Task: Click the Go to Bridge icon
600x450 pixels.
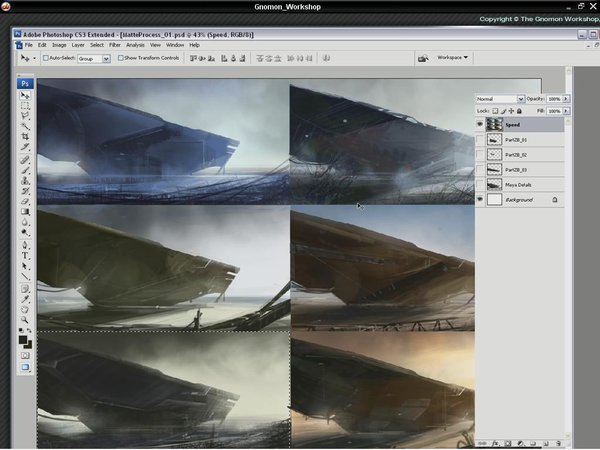Action: 423,58
